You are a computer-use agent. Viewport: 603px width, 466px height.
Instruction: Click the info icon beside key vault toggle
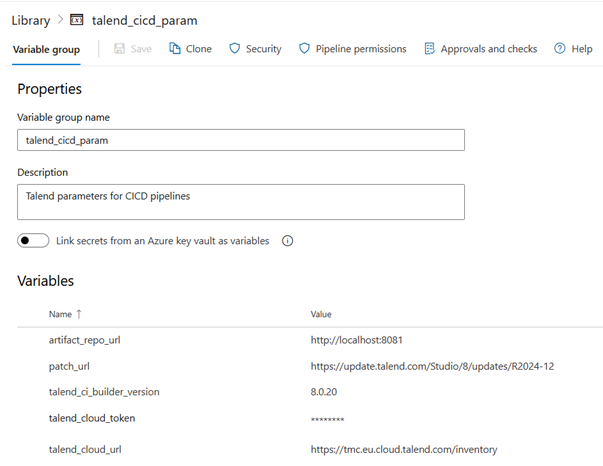[x=288, y=241]
